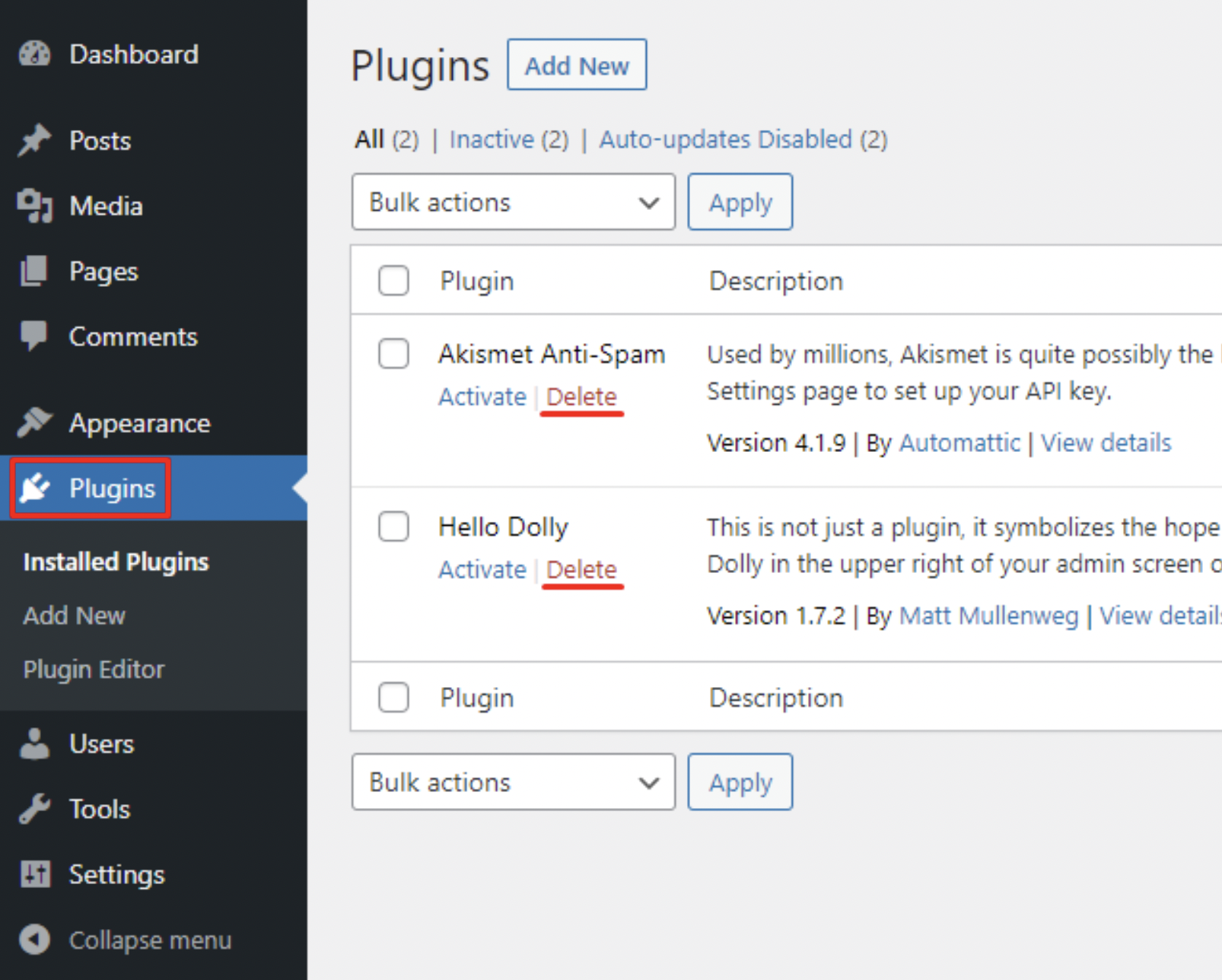Click the top Apply button

click(740, 202)
